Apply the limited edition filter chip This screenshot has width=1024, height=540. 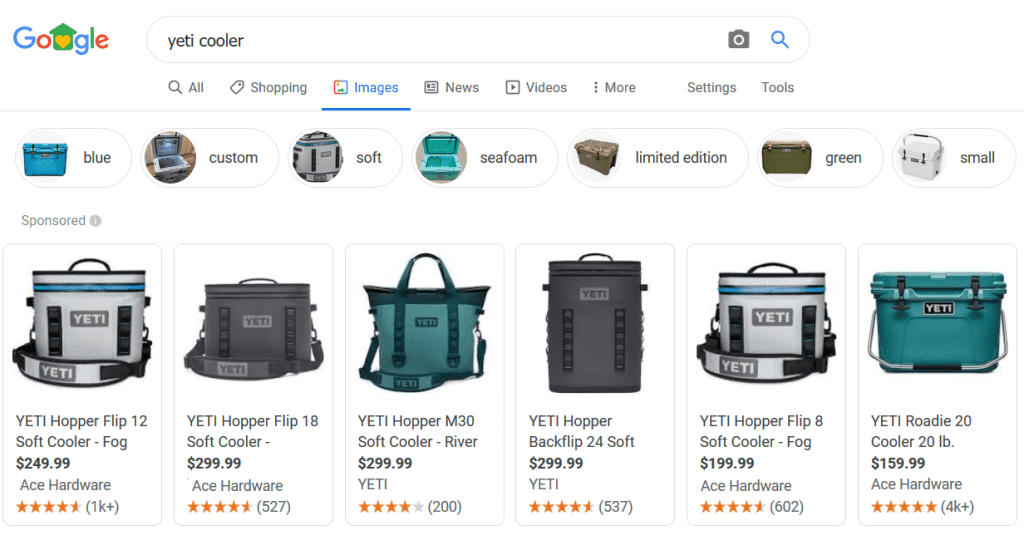pyautogui.click(x=658, y=158)
